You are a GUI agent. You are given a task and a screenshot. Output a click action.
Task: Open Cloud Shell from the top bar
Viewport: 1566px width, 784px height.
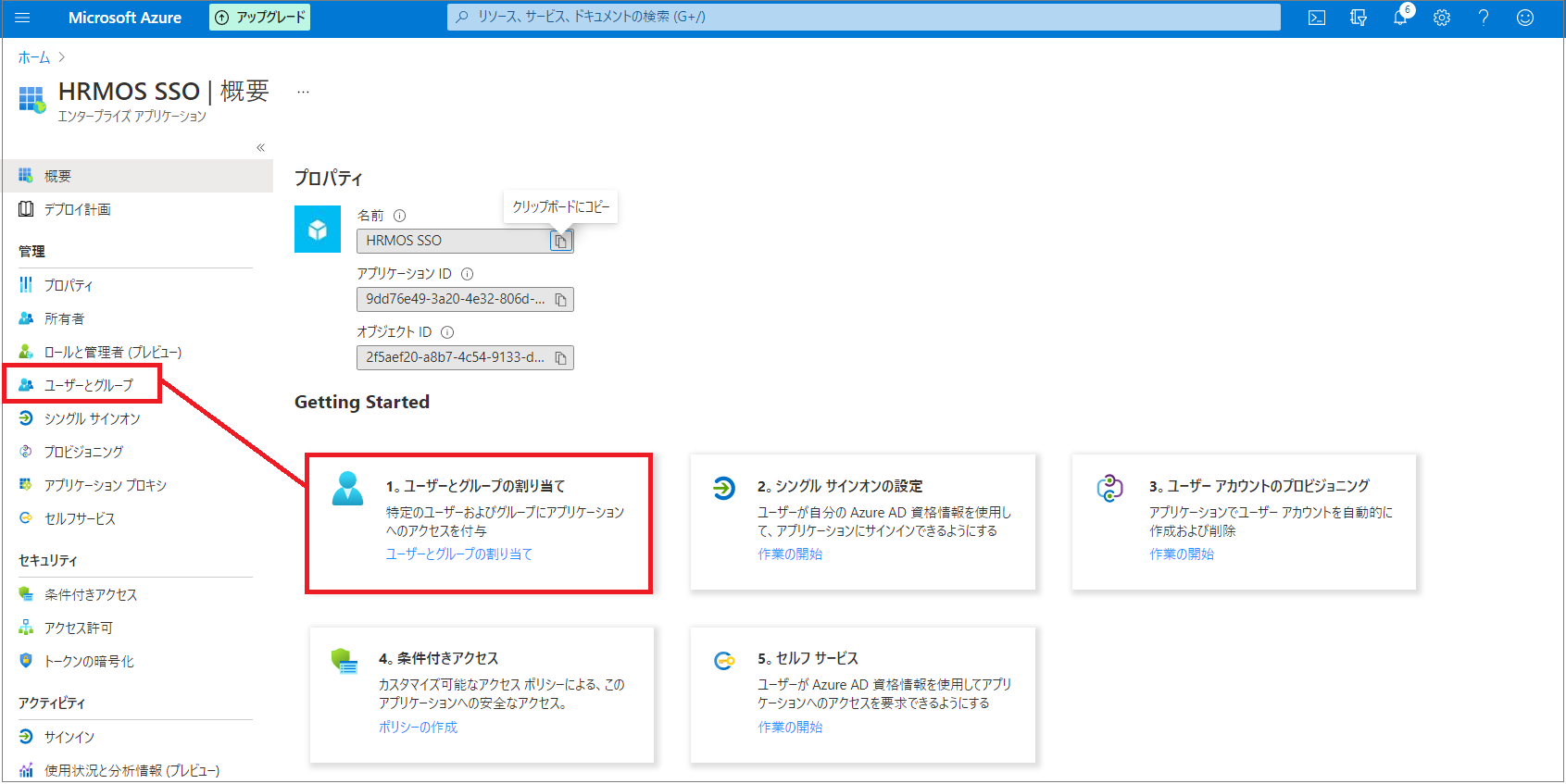click(x=1316, y=18)
